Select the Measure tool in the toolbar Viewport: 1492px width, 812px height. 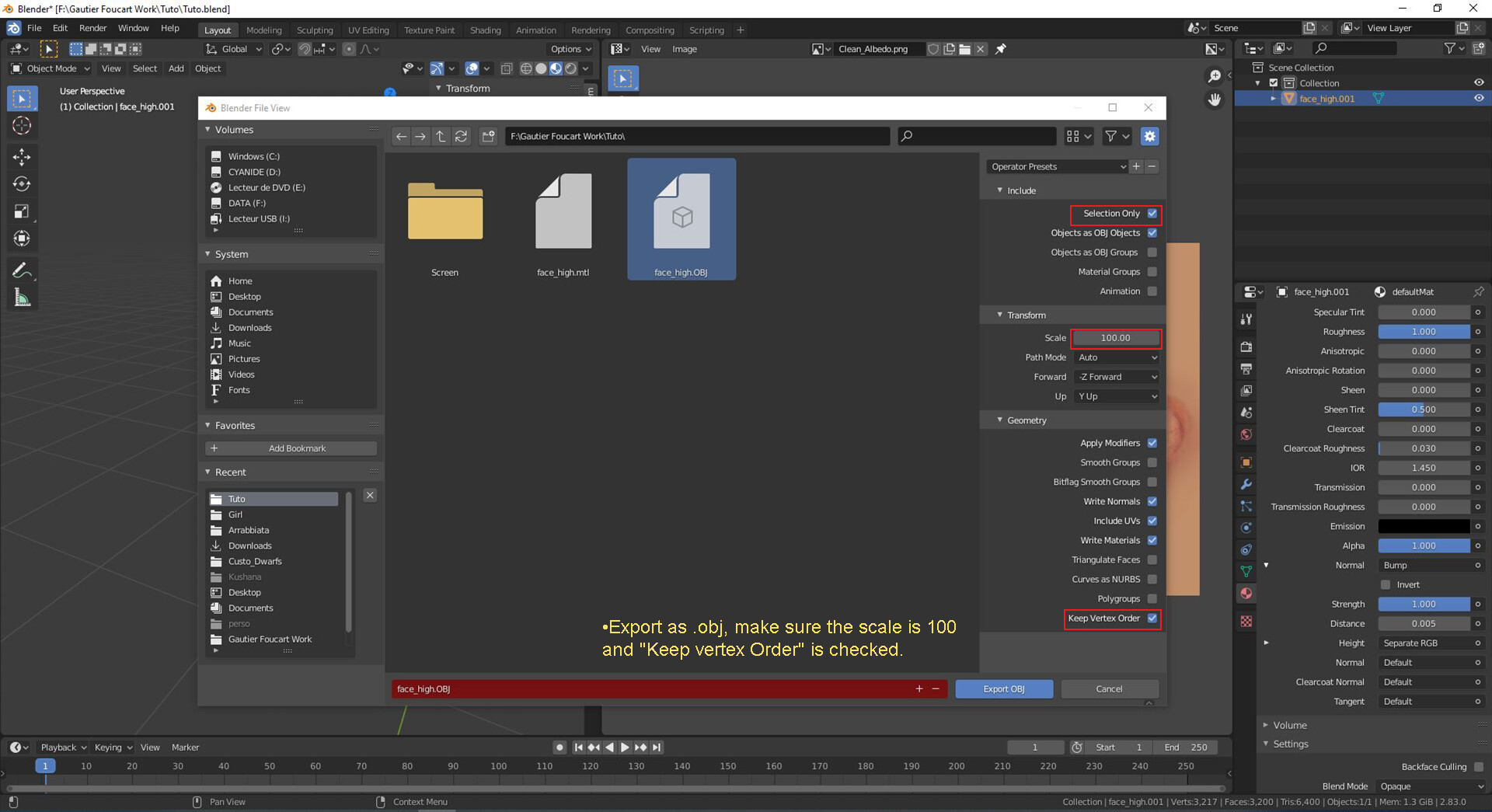pyautogui.click(x=22, y=297)
